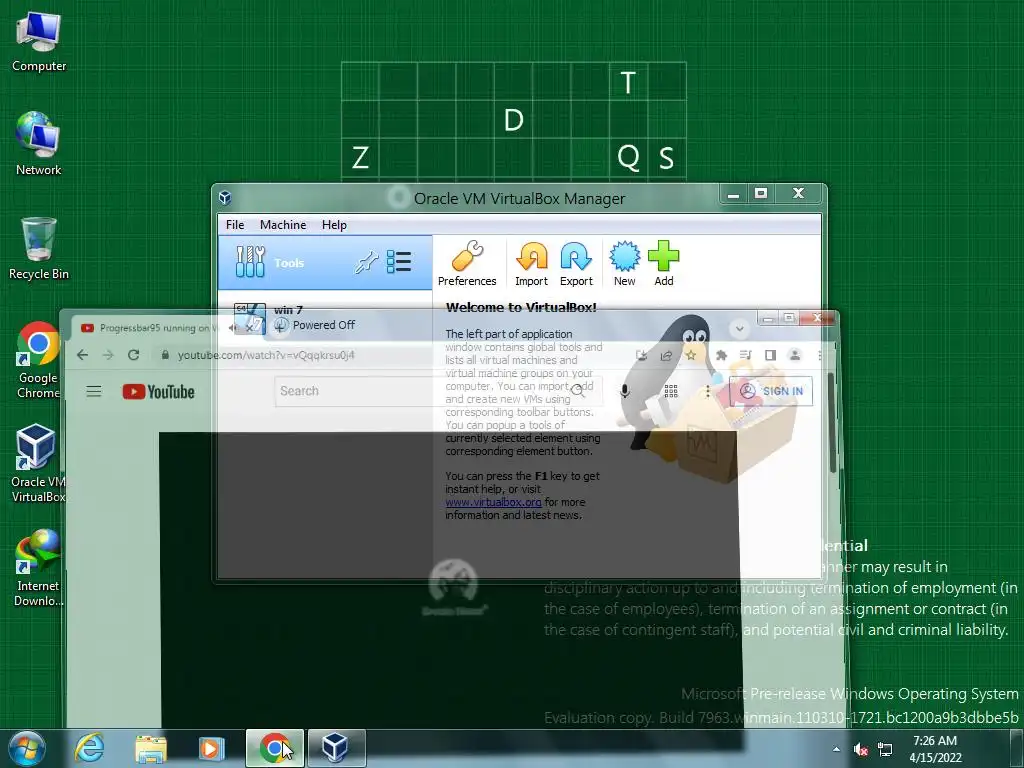This screenshot has height=768, width=1024.
Task: Open the VirtualBox File menu
Action: click(x=235, y=225)
